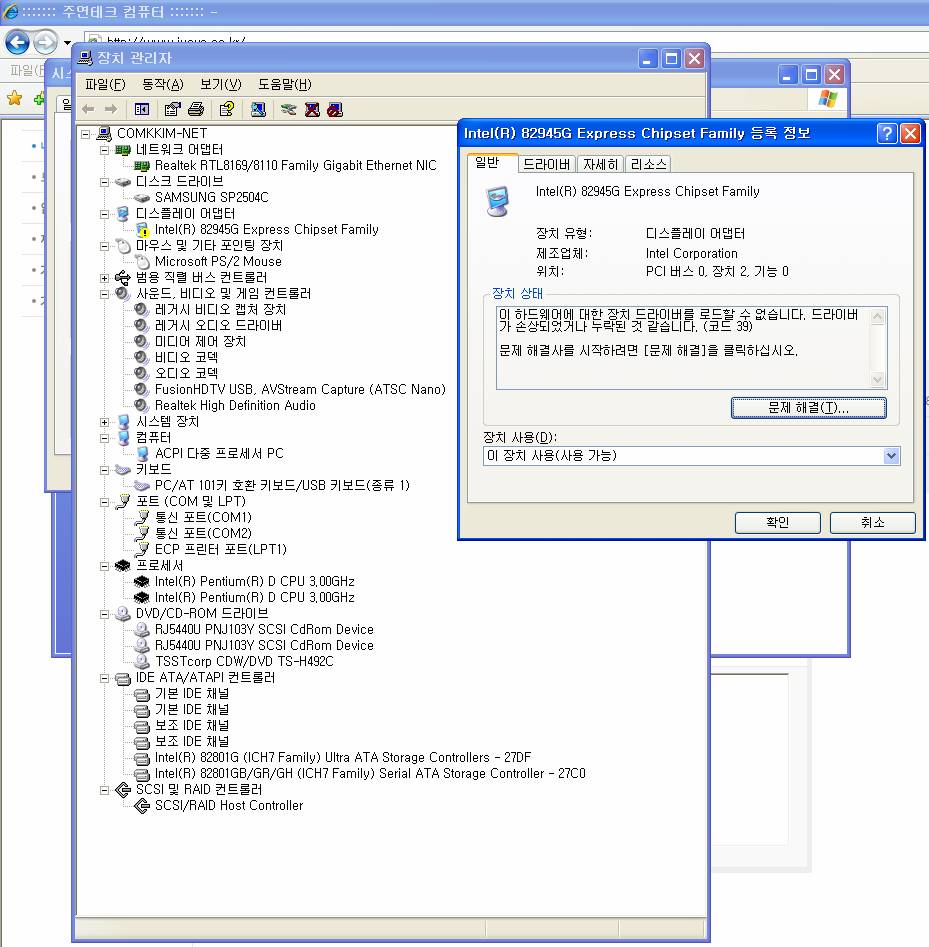Click the speaker icon beside 사운드, 비디오 및 게임 컨트롤러
The image size is (929, 947).
point(123,294)
